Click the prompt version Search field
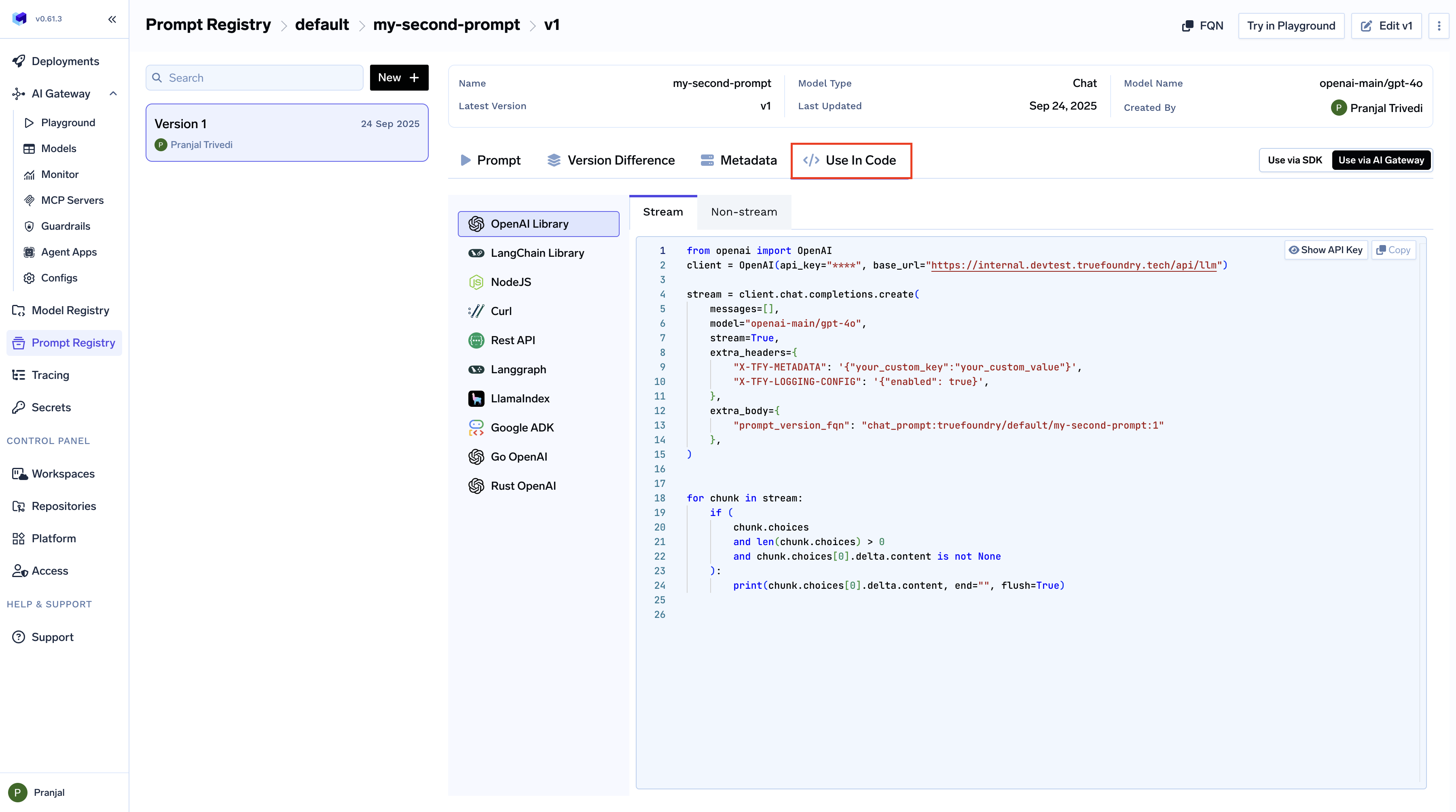Image resolution: width=1456 pixels, height=812 pixels. [254, 78]
